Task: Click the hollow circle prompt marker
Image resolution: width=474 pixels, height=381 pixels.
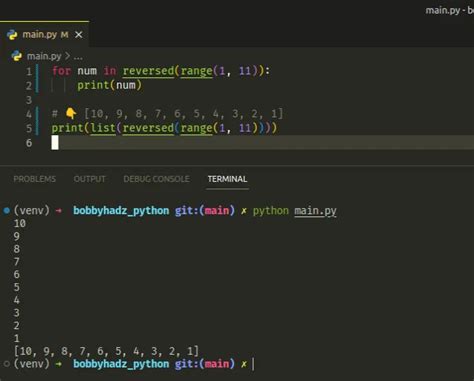Action: (6, 364)
